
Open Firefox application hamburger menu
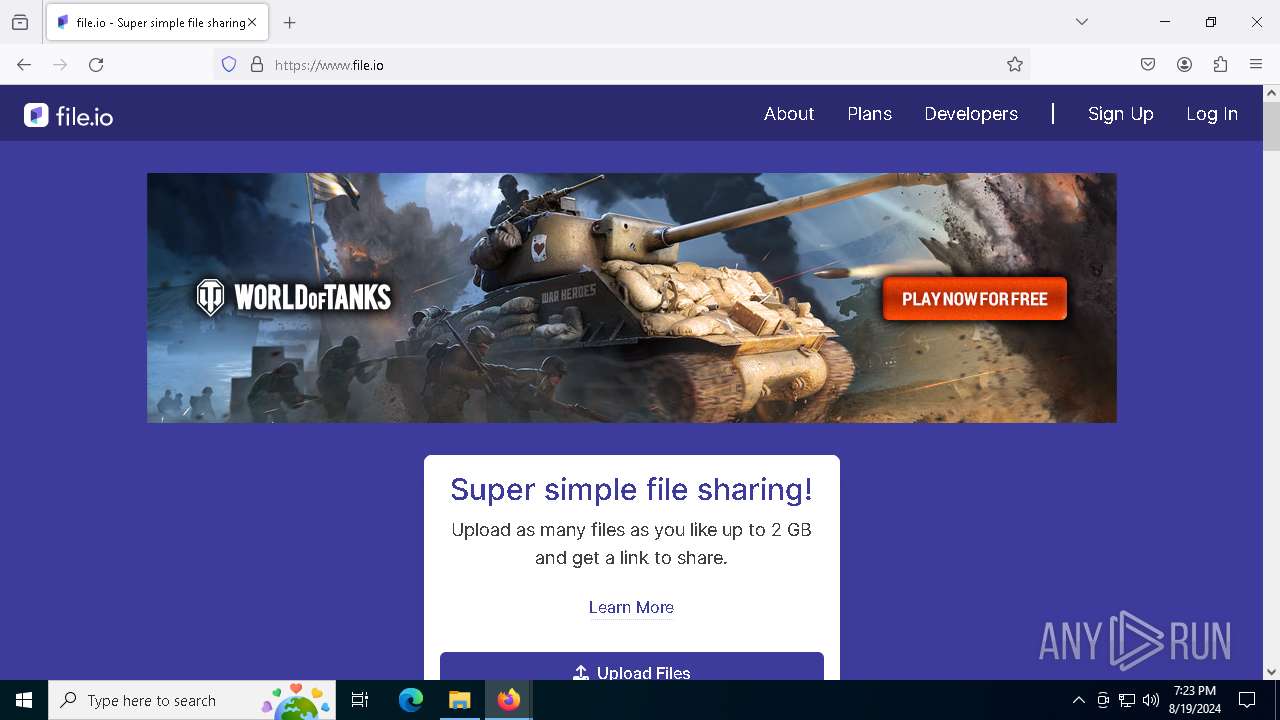click(x=1256, y=65)
